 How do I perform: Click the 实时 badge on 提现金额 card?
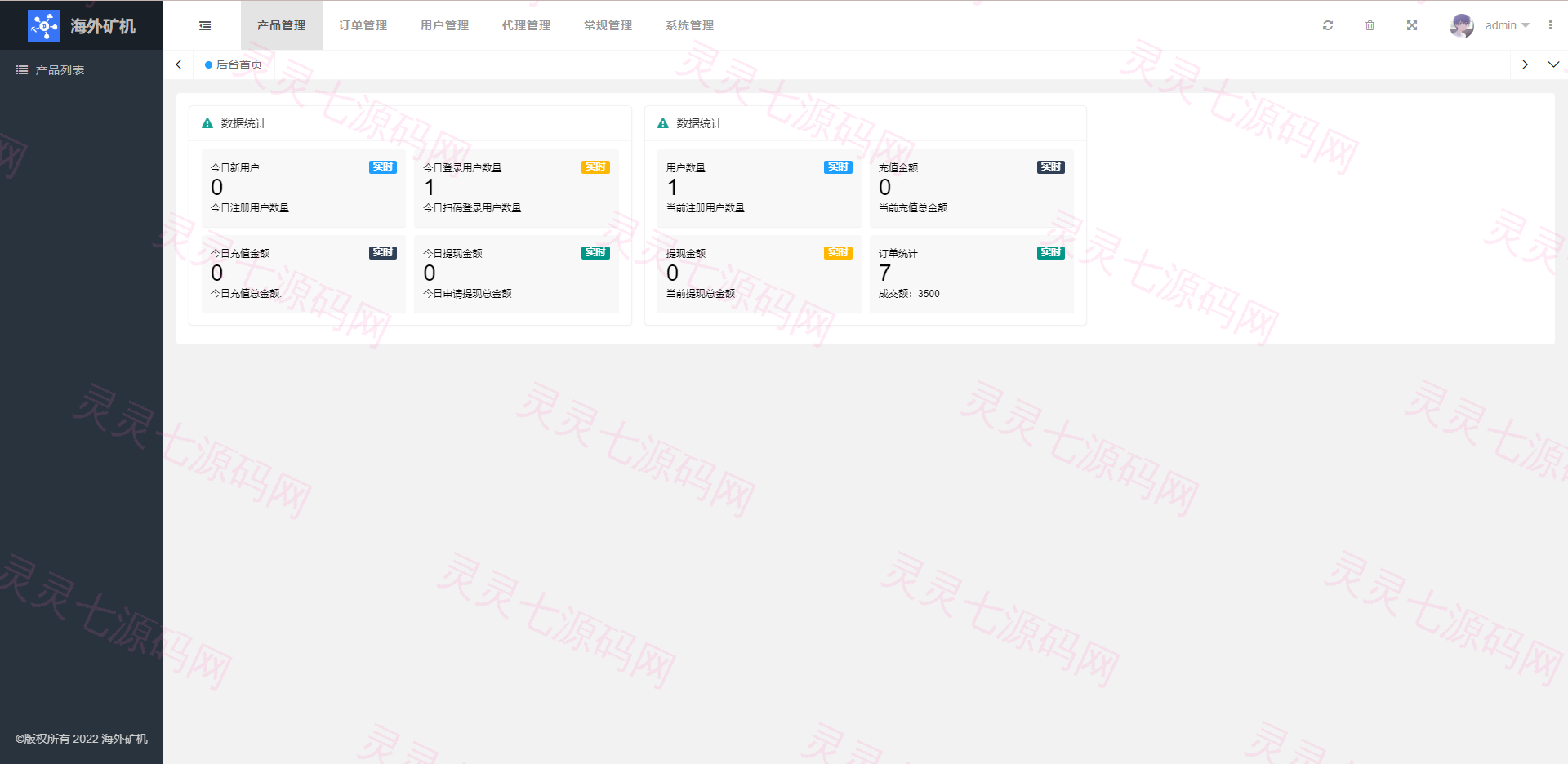coord(838,253)
